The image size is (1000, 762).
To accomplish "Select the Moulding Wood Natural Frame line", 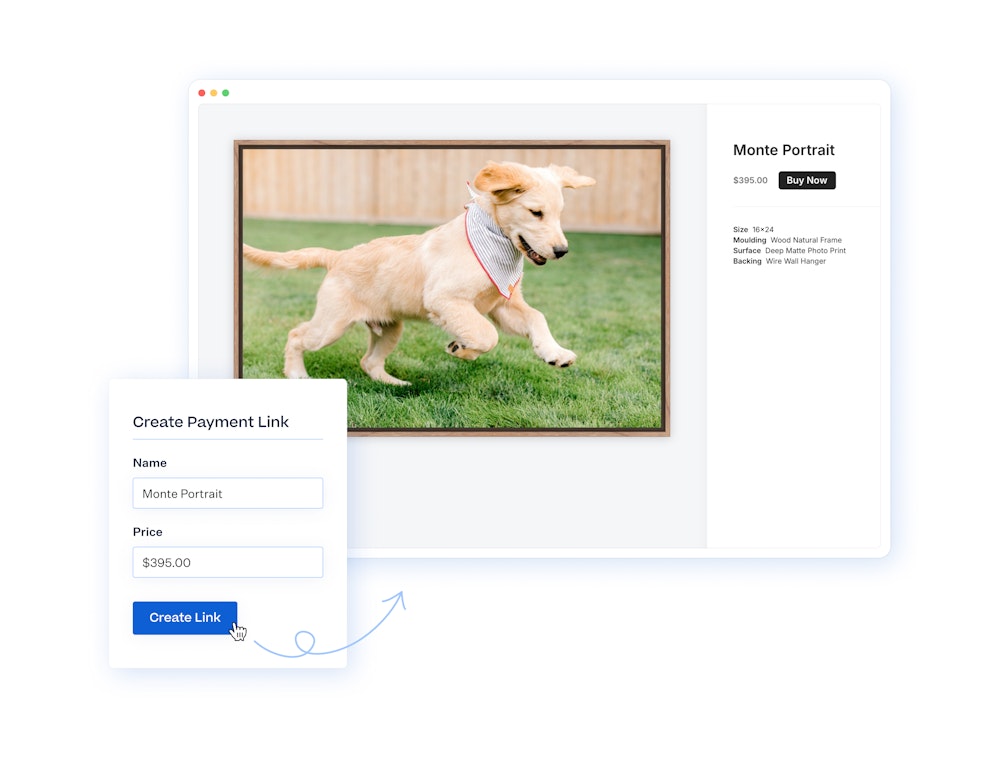I will [787, 240].
